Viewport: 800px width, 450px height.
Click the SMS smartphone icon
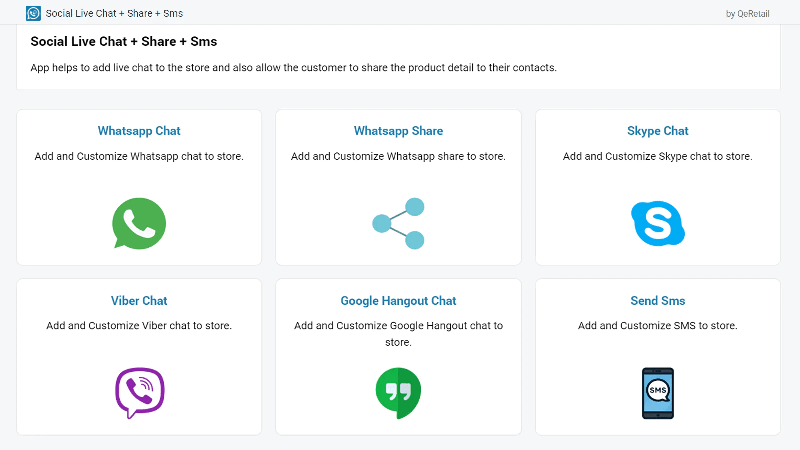(x=658, y=393)
